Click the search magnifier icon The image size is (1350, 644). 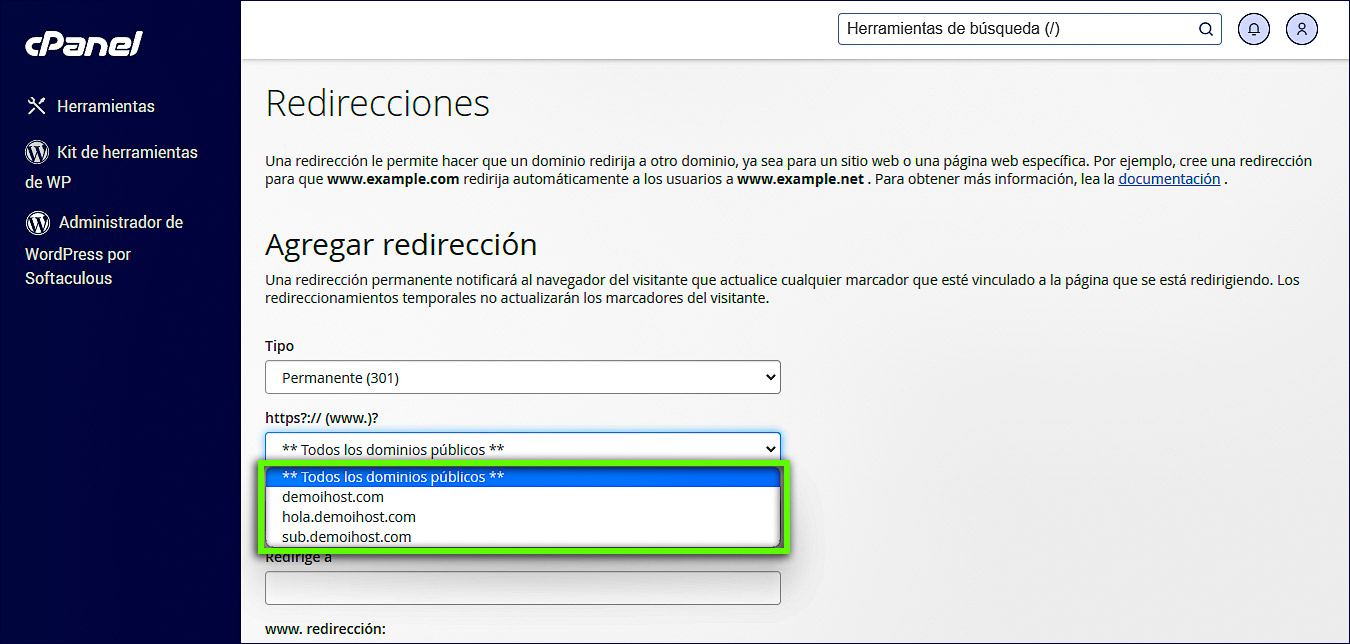[1205, 29]
